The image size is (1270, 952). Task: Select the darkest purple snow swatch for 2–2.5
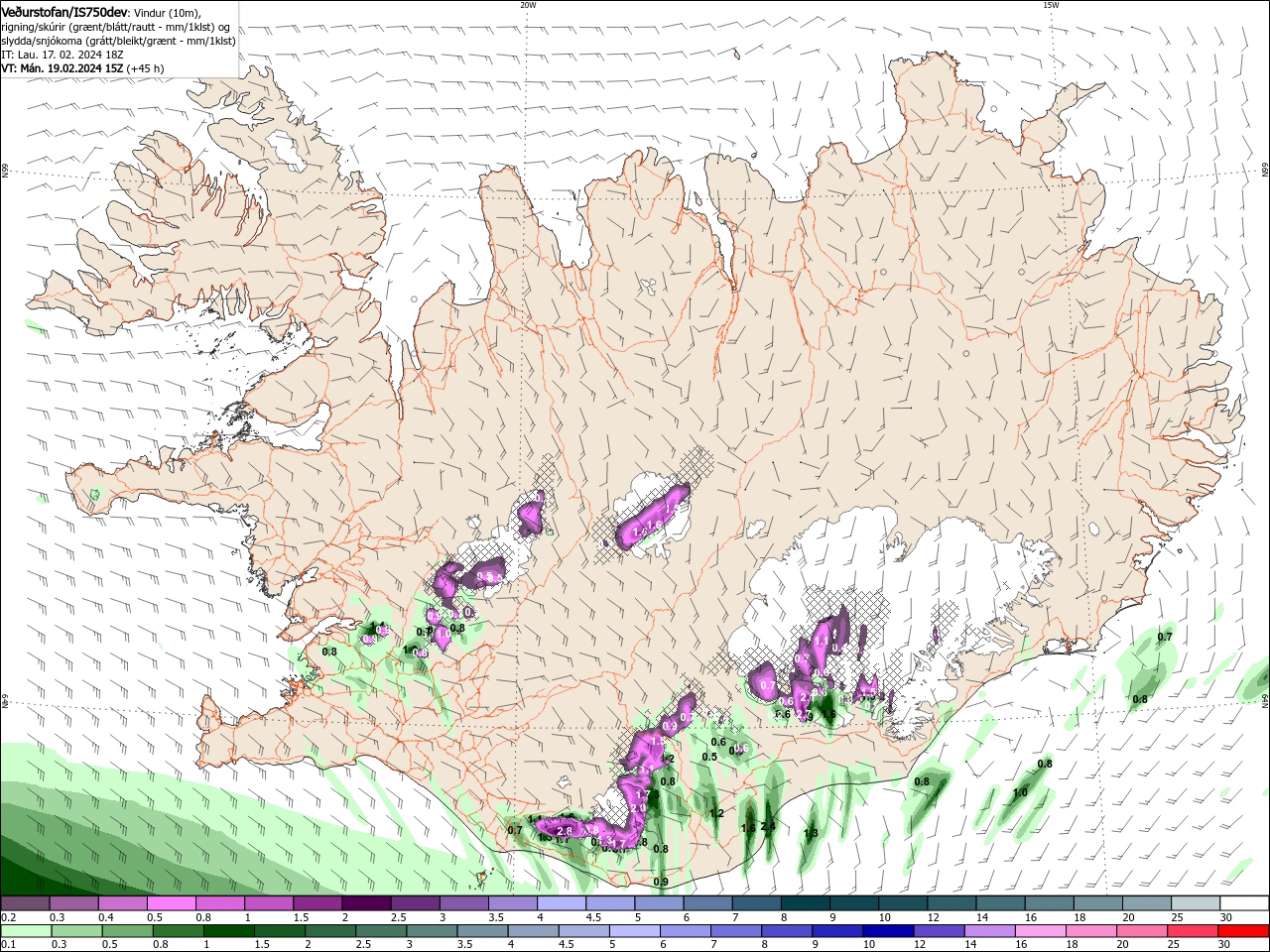point(367,903)
